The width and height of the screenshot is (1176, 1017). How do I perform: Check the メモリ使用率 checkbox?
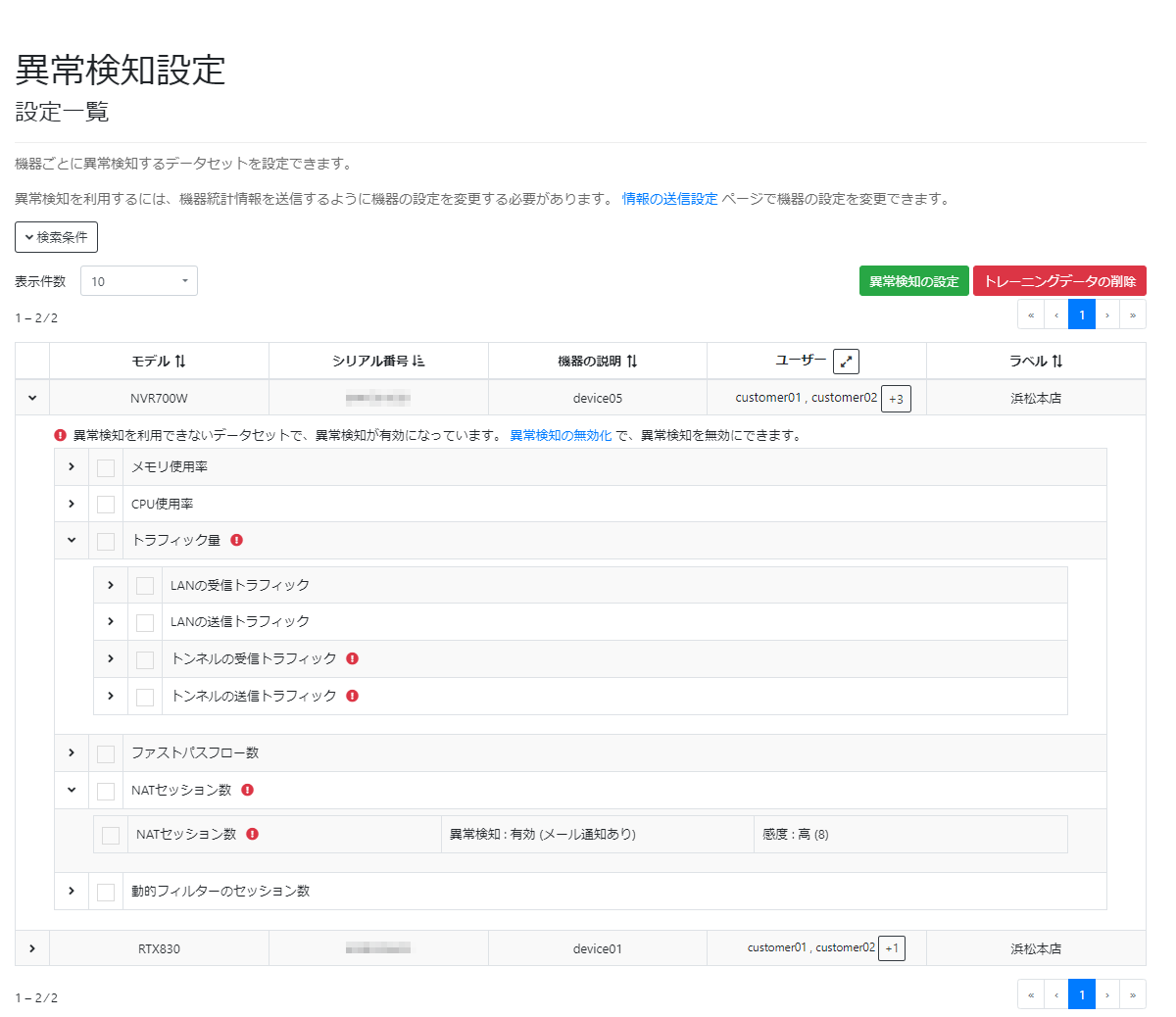[x=105, y=467]
